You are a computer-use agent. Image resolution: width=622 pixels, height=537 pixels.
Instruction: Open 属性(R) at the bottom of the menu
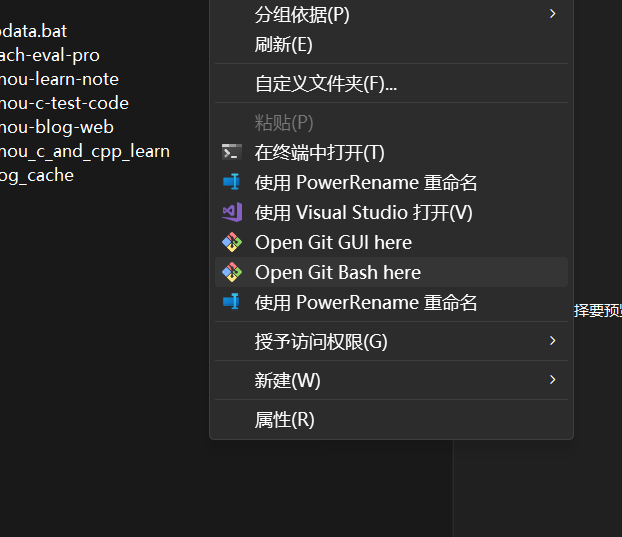pos(285,420)
